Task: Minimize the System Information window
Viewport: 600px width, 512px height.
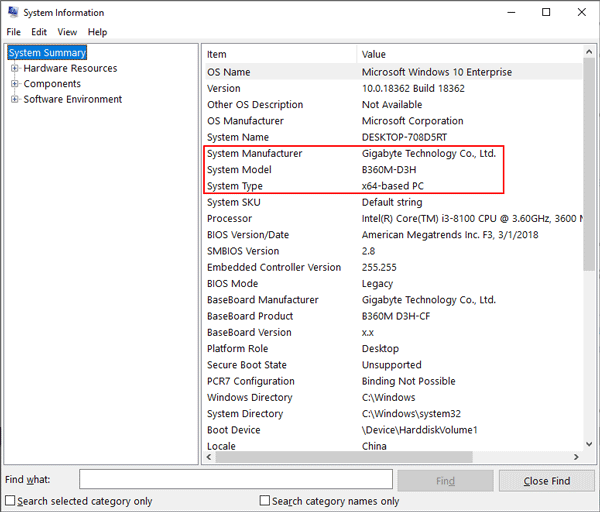Action: [x=511, y=12]
